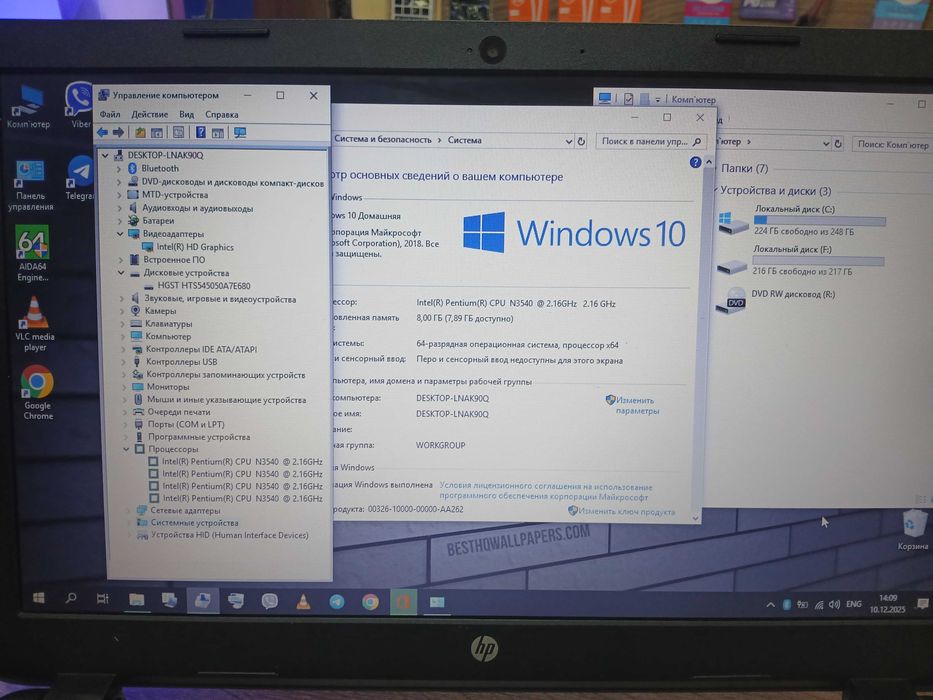Collapse the DESKTOP-LNAK90Q root node
Viewport: 933px width, 700px height.
point(105,155)
